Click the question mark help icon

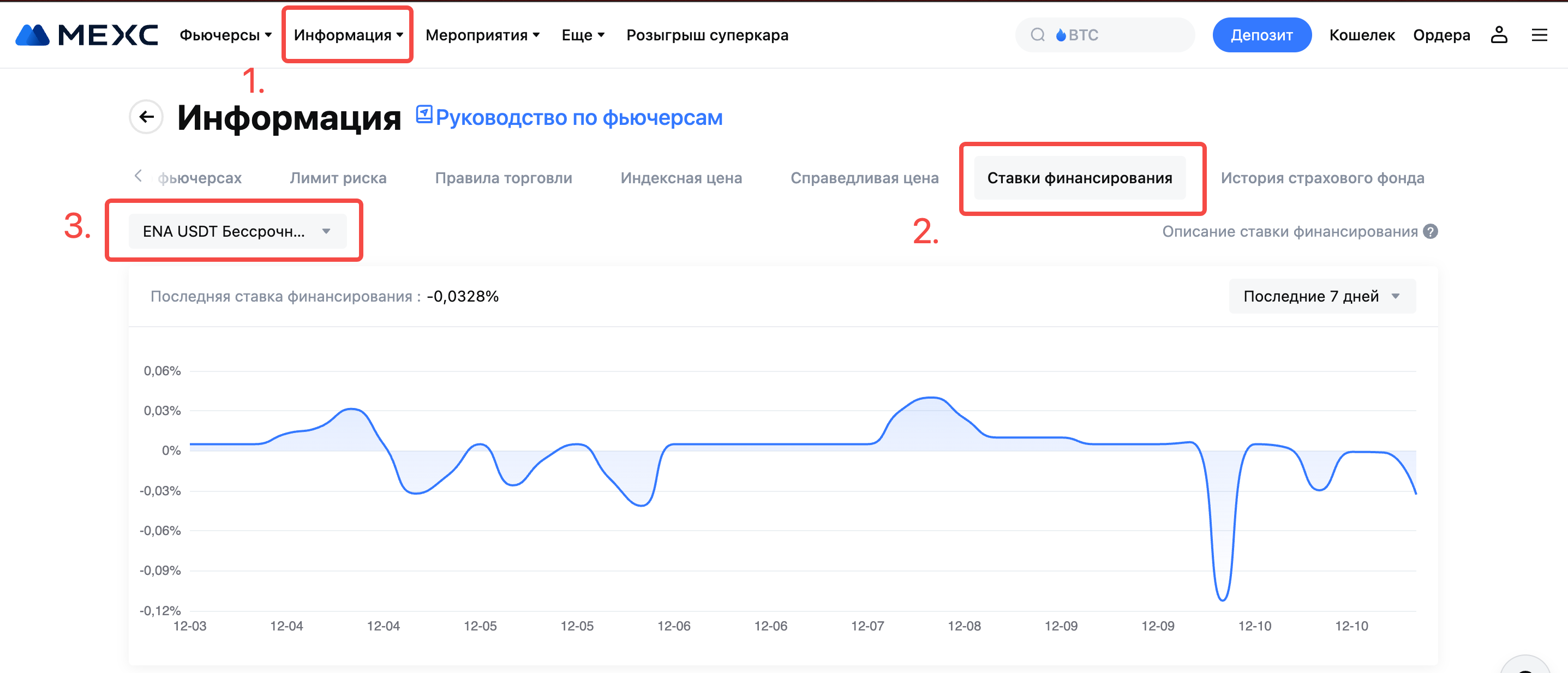tap(1431, 231)
